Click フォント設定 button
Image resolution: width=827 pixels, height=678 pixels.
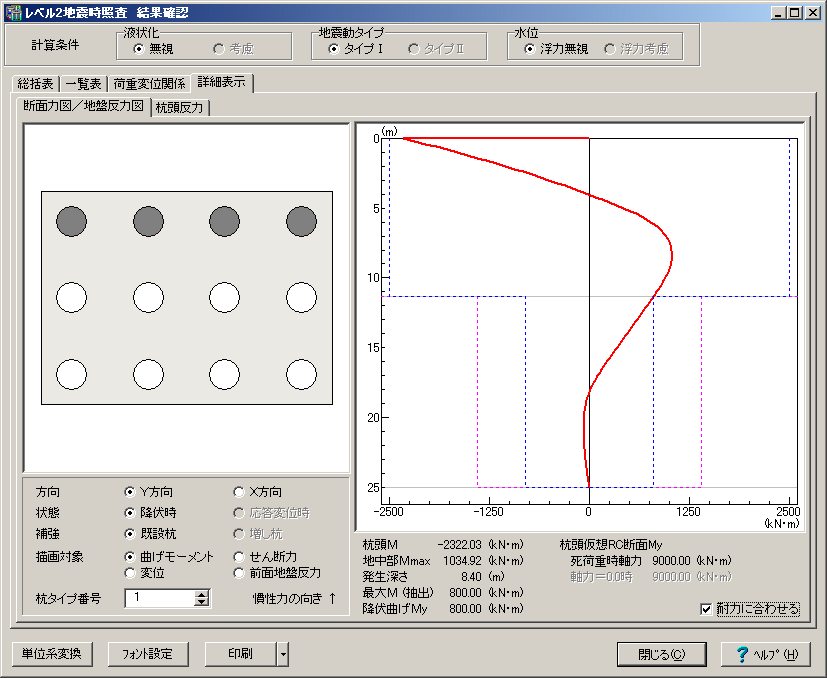[147, 654]
